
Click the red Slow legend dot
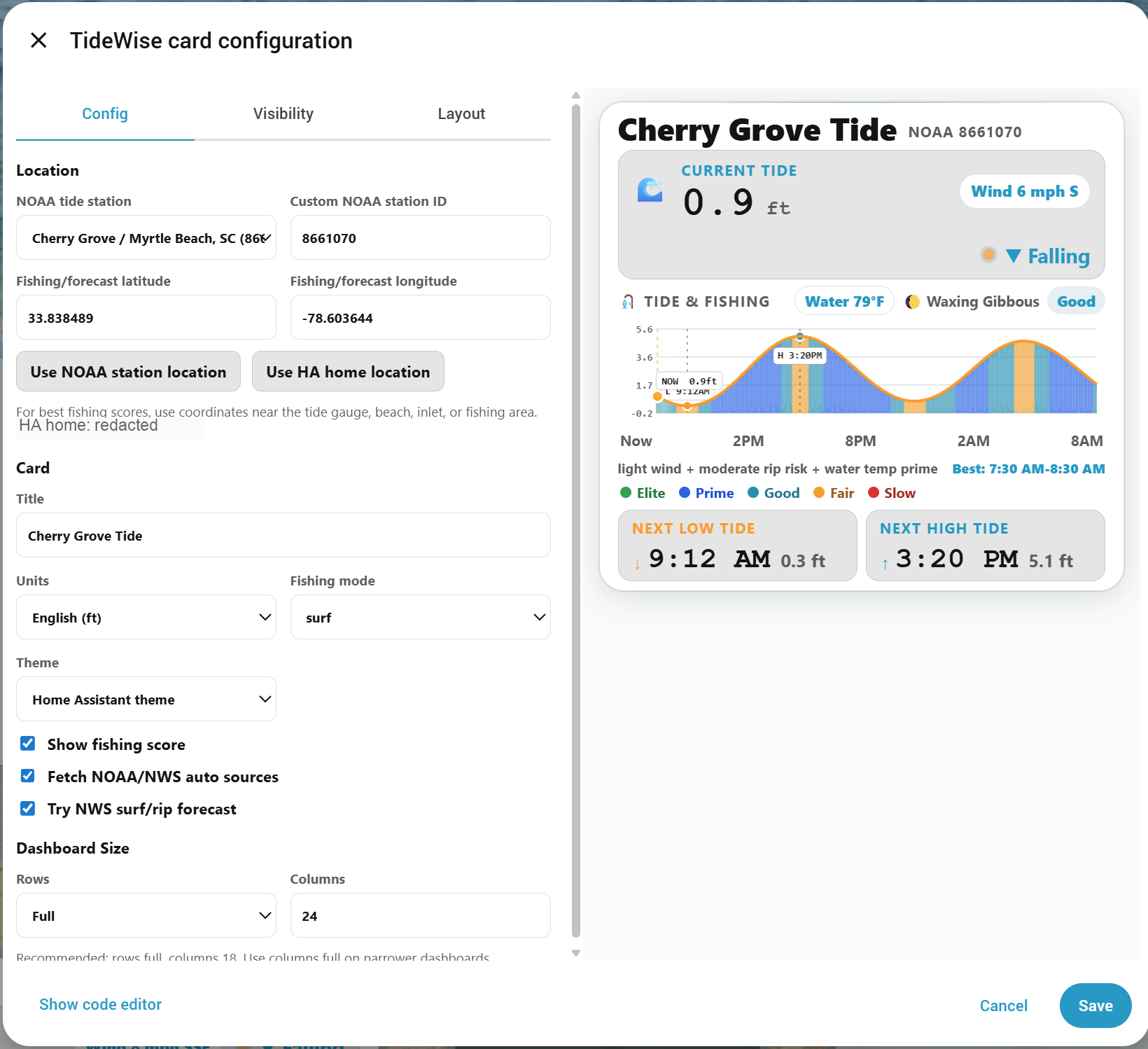click(x=874, y=492)
